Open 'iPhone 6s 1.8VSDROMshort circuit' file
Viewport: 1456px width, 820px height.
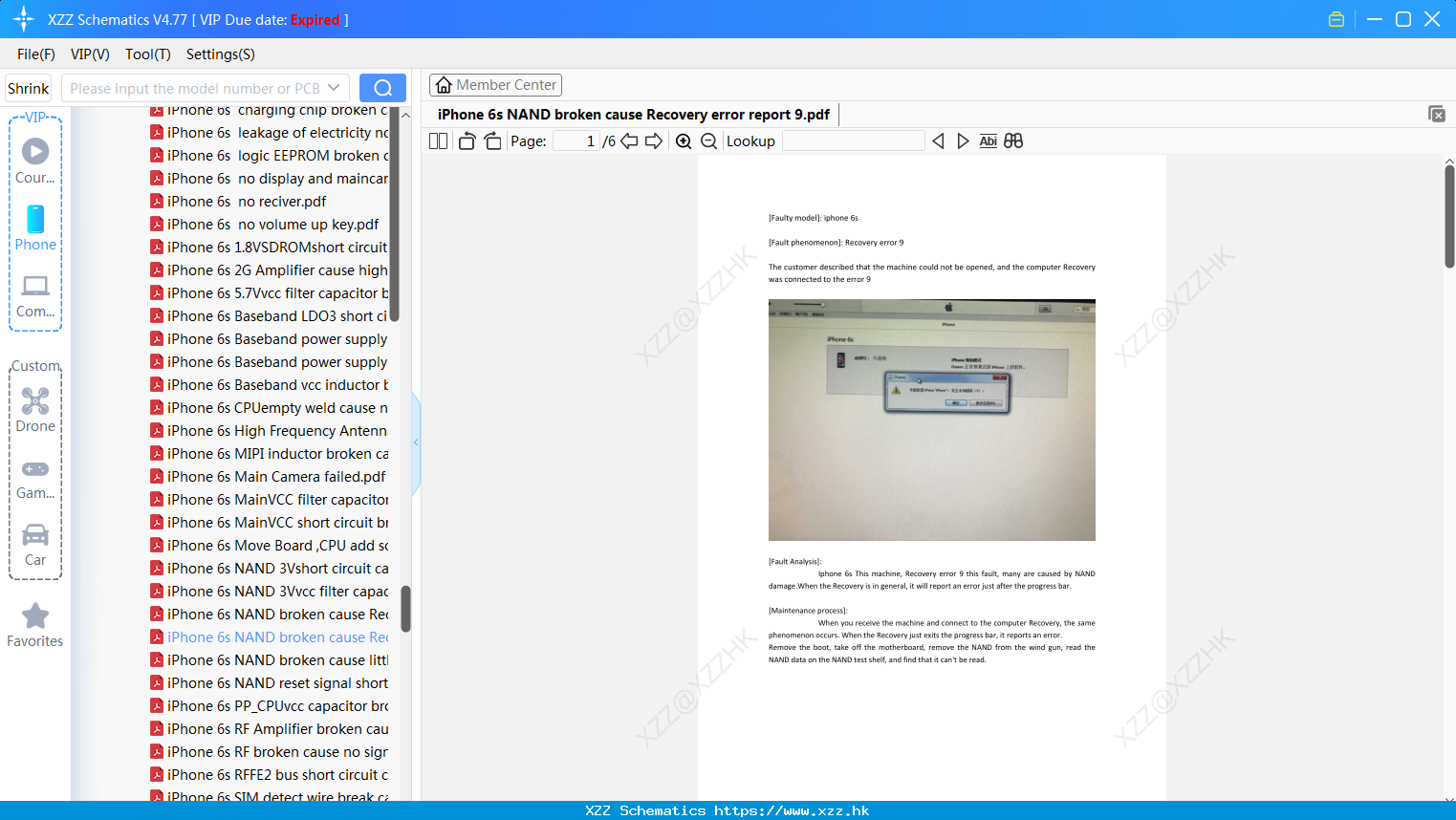tap(270, 248)
